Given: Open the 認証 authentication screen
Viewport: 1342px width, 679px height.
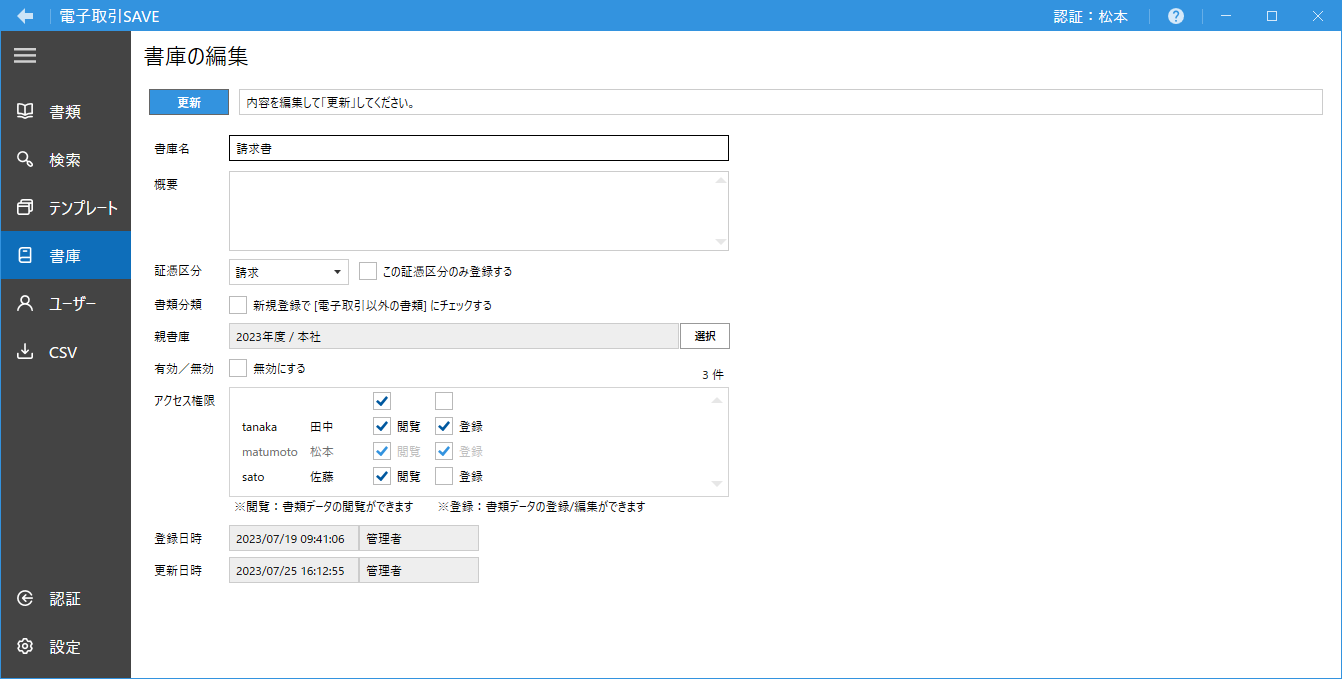Looking at the screenshot, I should (65, 598).
